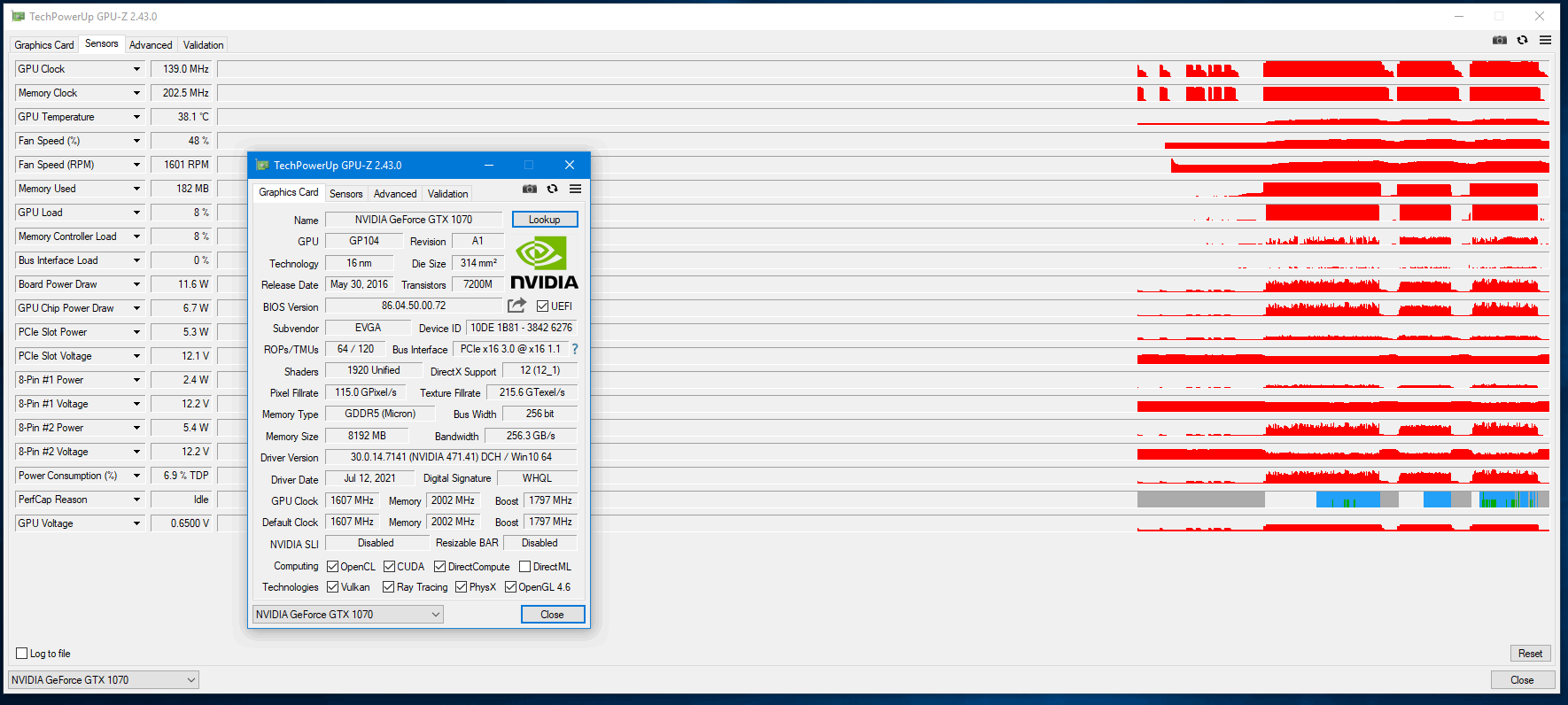Click GPU-Z app icon in front window title bar
1568x705 pixels.
coord(262,165)
